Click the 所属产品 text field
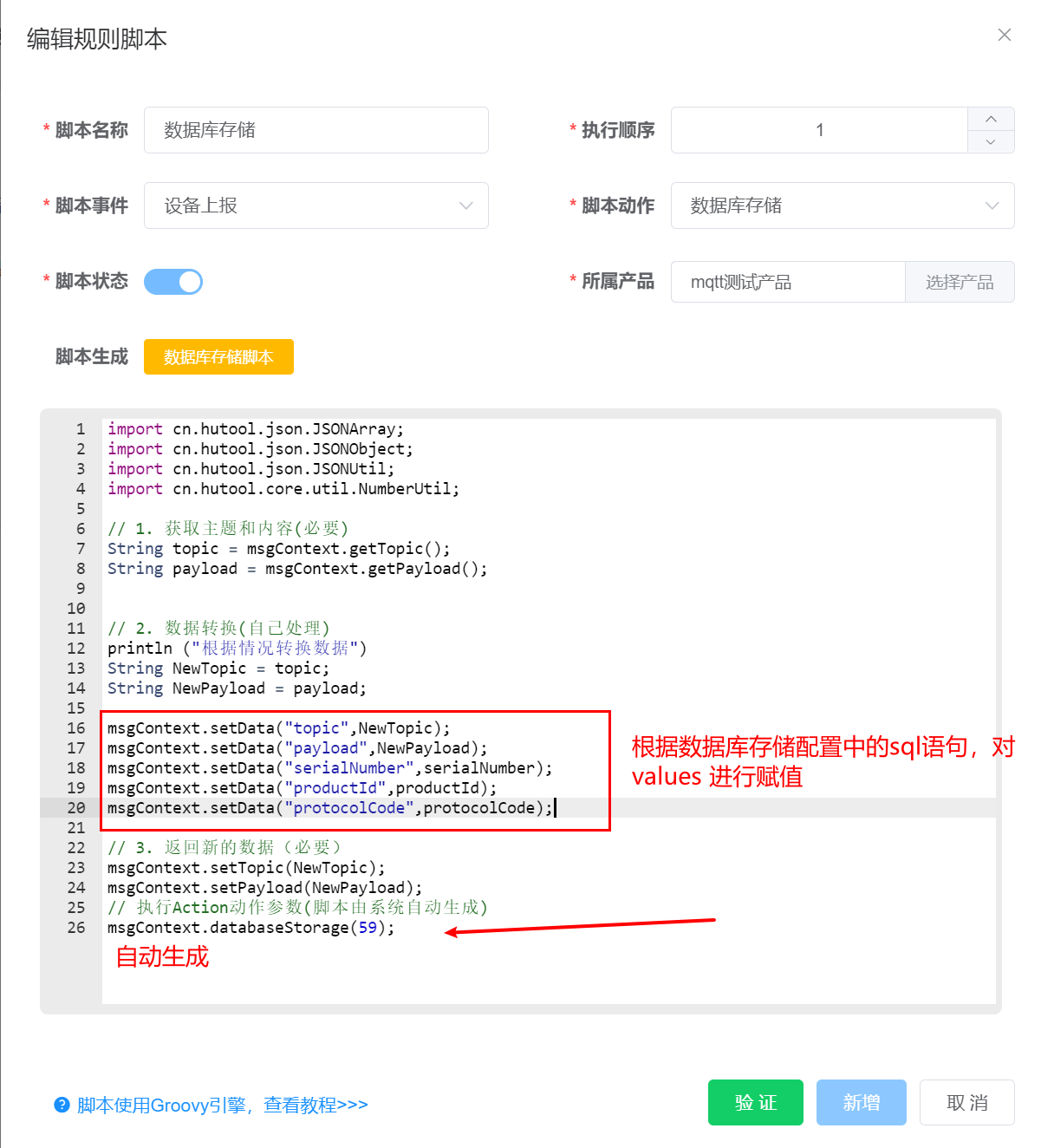Screen dimensions: 1041x1148 point(787,282)
